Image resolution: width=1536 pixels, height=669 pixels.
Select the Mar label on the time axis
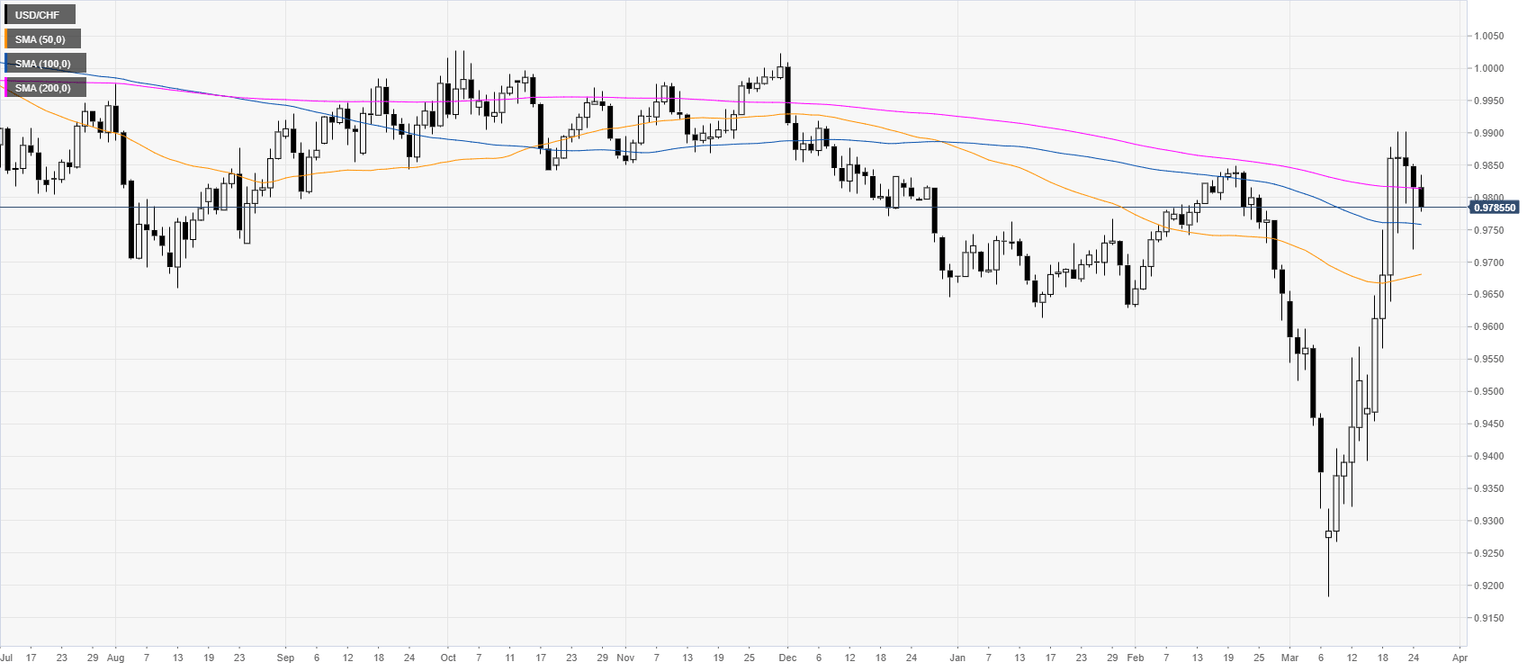click(1289, 659)
